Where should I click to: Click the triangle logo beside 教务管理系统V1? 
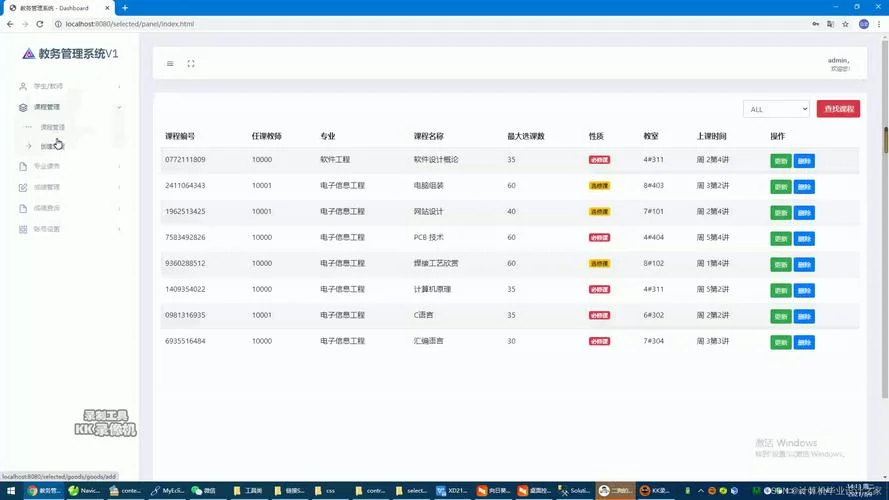[x=28, y=54]
